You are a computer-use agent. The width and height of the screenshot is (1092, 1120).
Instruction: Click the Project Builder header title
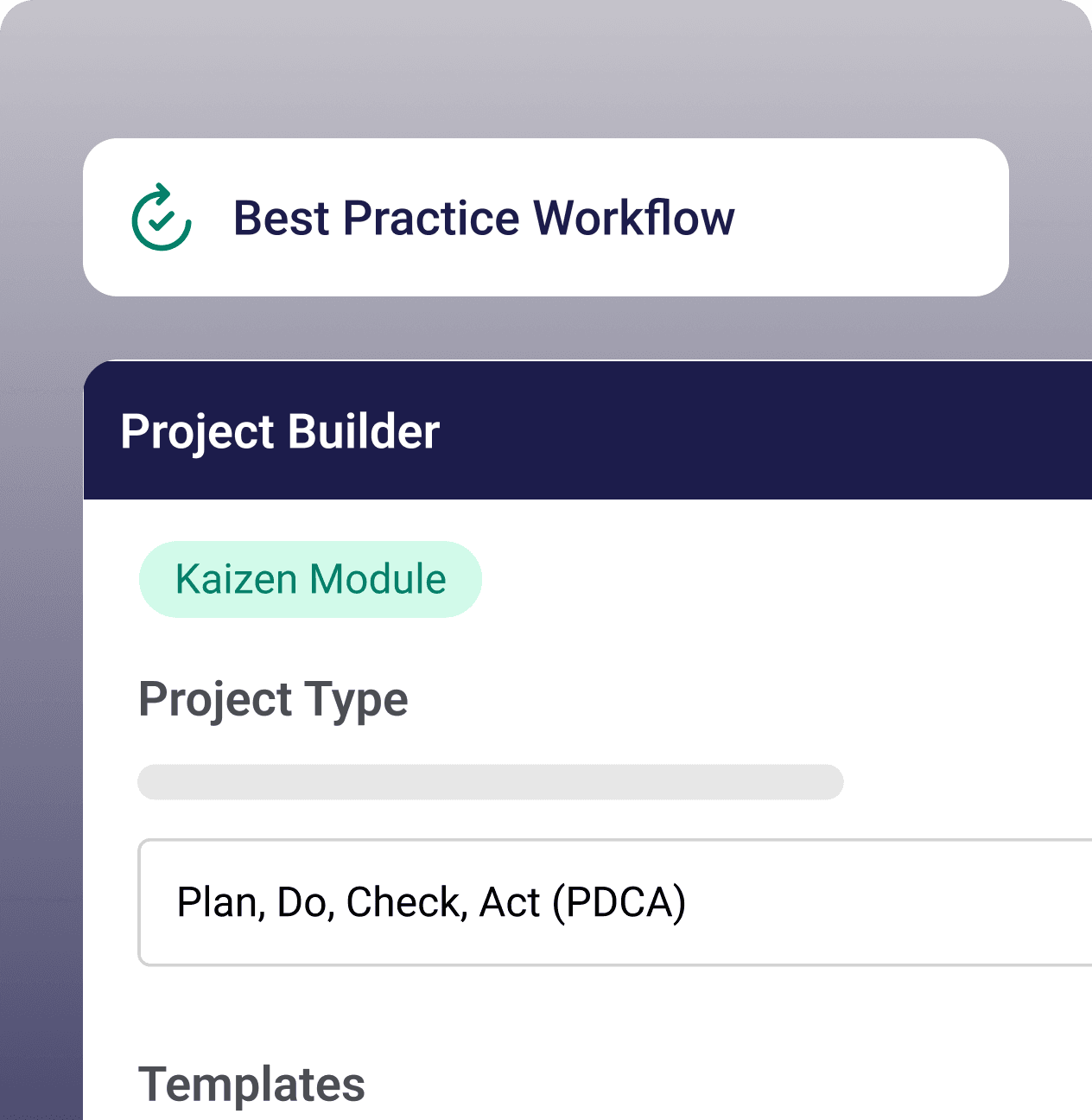point(280,431)
